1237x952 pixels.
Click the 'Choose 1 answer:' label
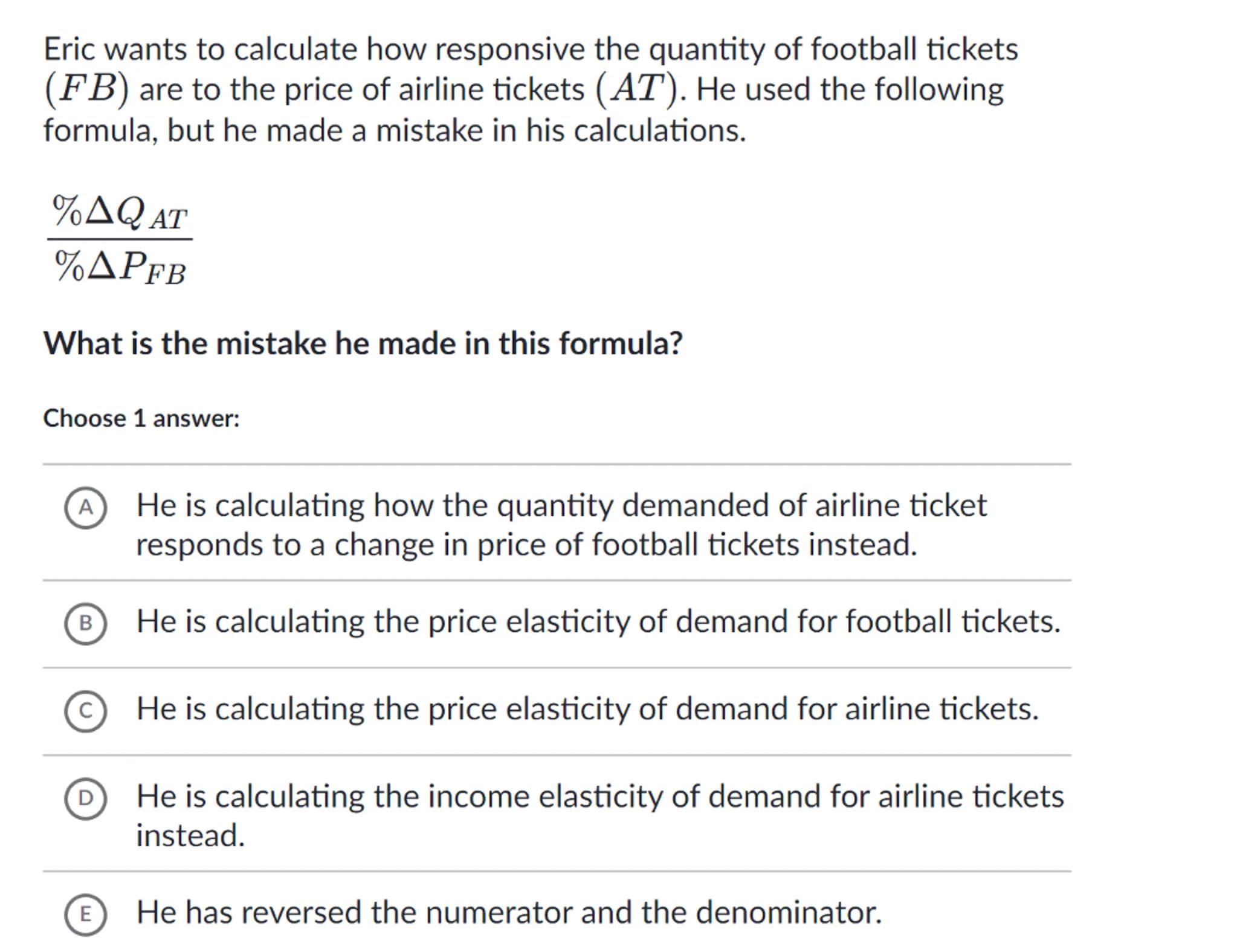click(141, 418)
